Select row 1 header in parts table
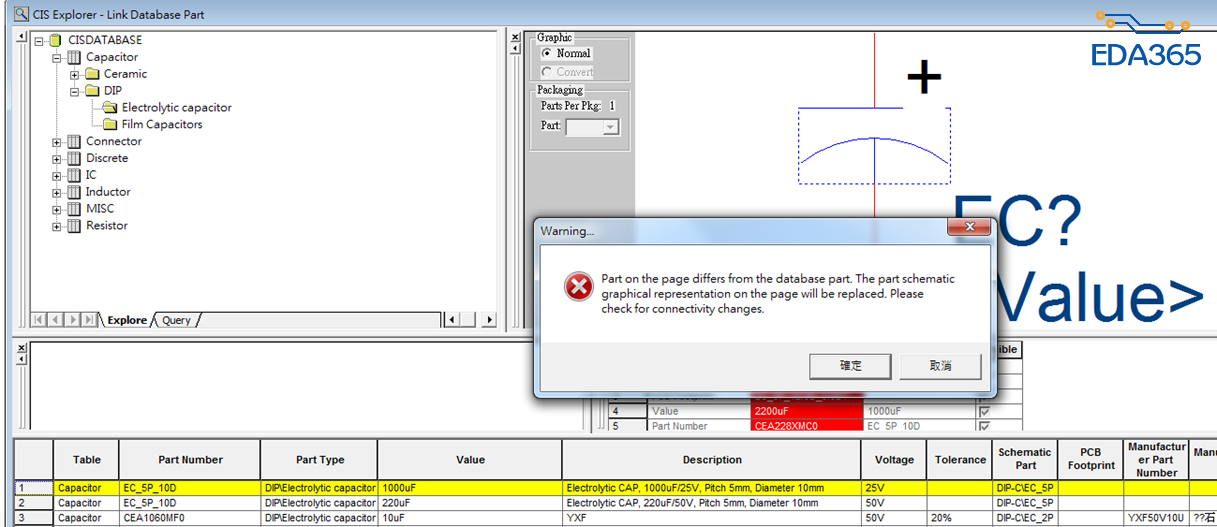1217x527 pixels. (33, 488)
